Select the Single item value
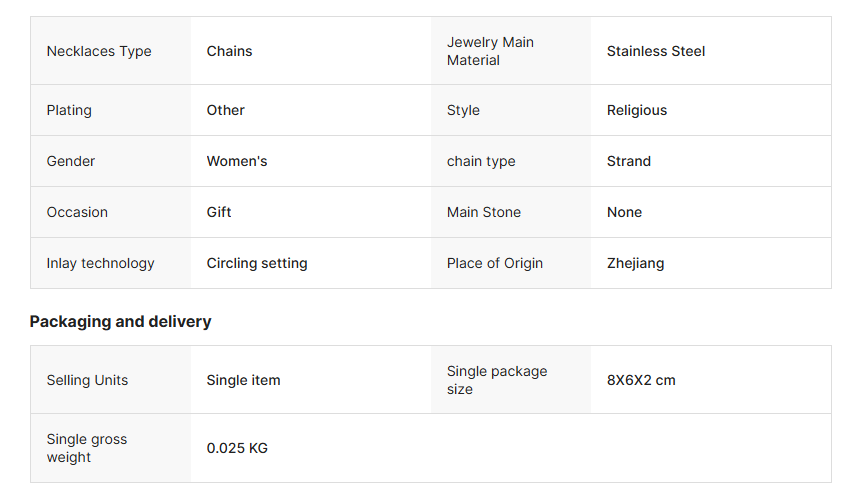Viewport: 847px width, 500px height. (x=243, y=380)
